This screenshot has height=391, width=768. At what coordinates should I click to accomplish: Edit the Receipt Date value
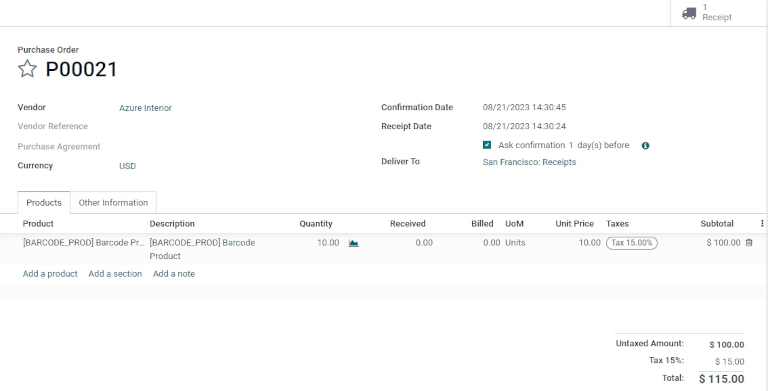click(x=524, y=126)
